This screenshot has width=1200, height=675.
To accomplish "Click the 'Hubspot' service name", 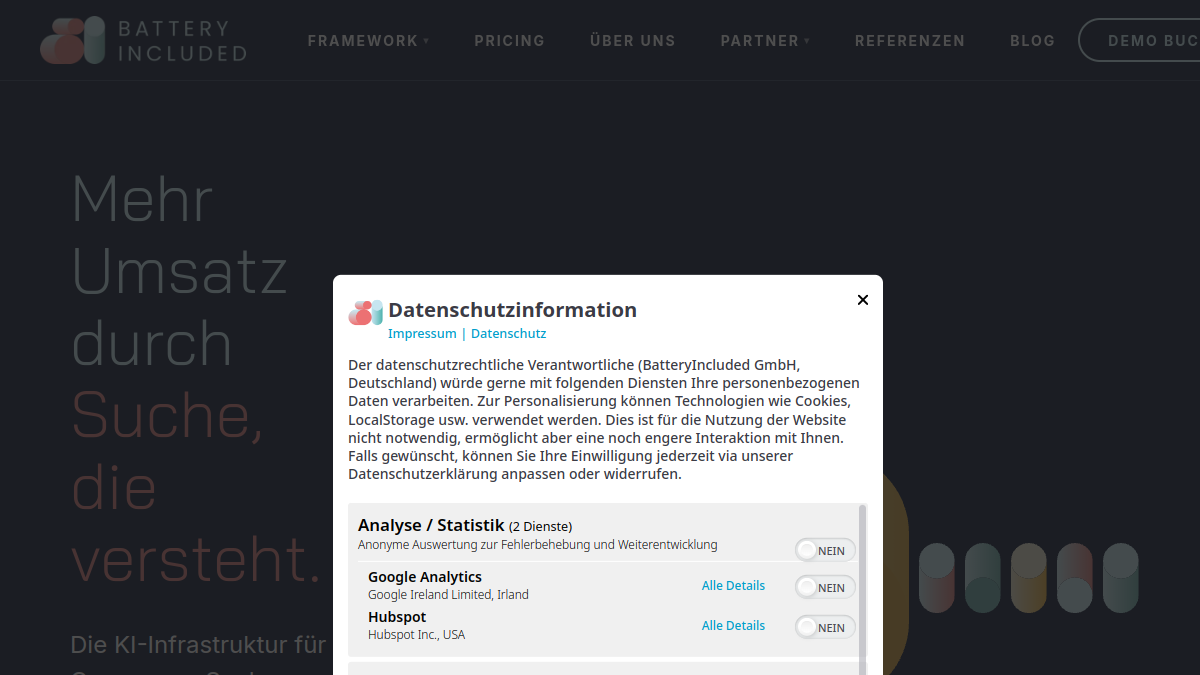I will point(397,617).
